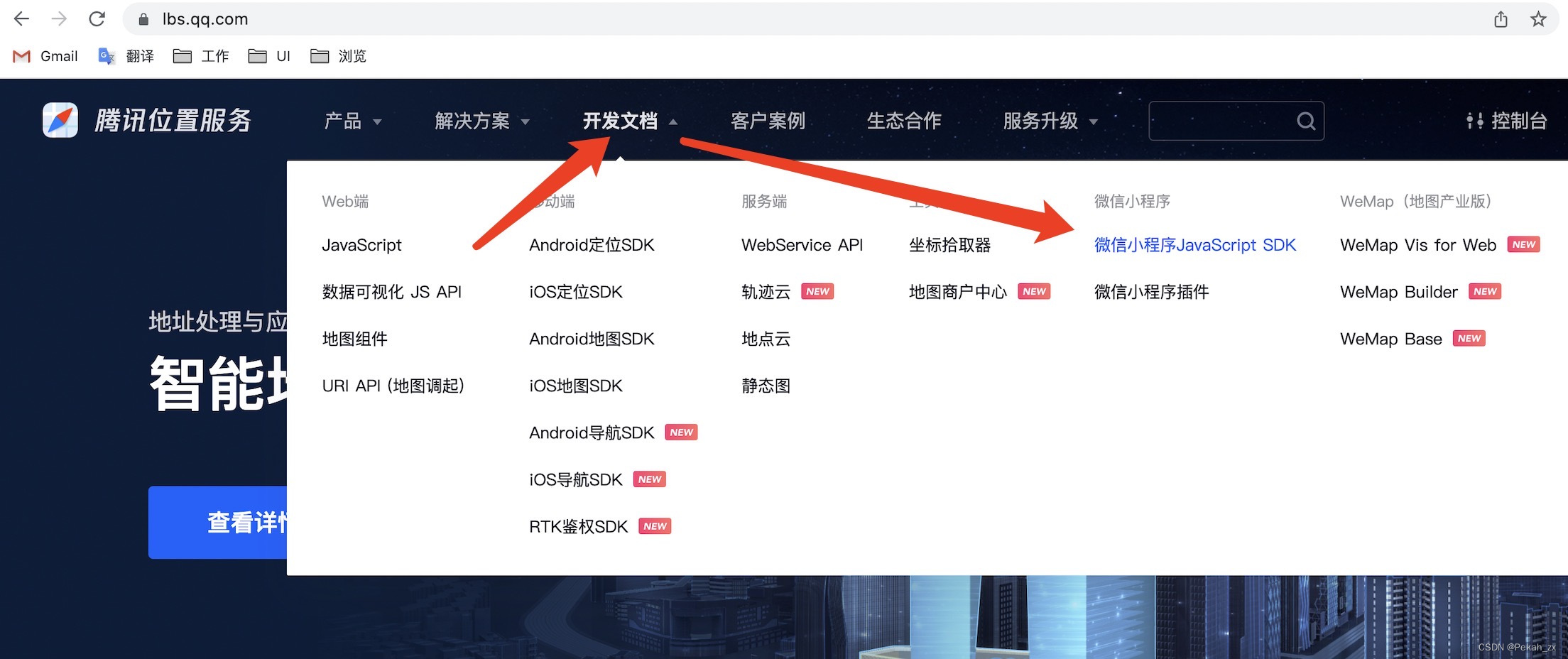
Task: Open 静态图 docs
Action: 766,386
